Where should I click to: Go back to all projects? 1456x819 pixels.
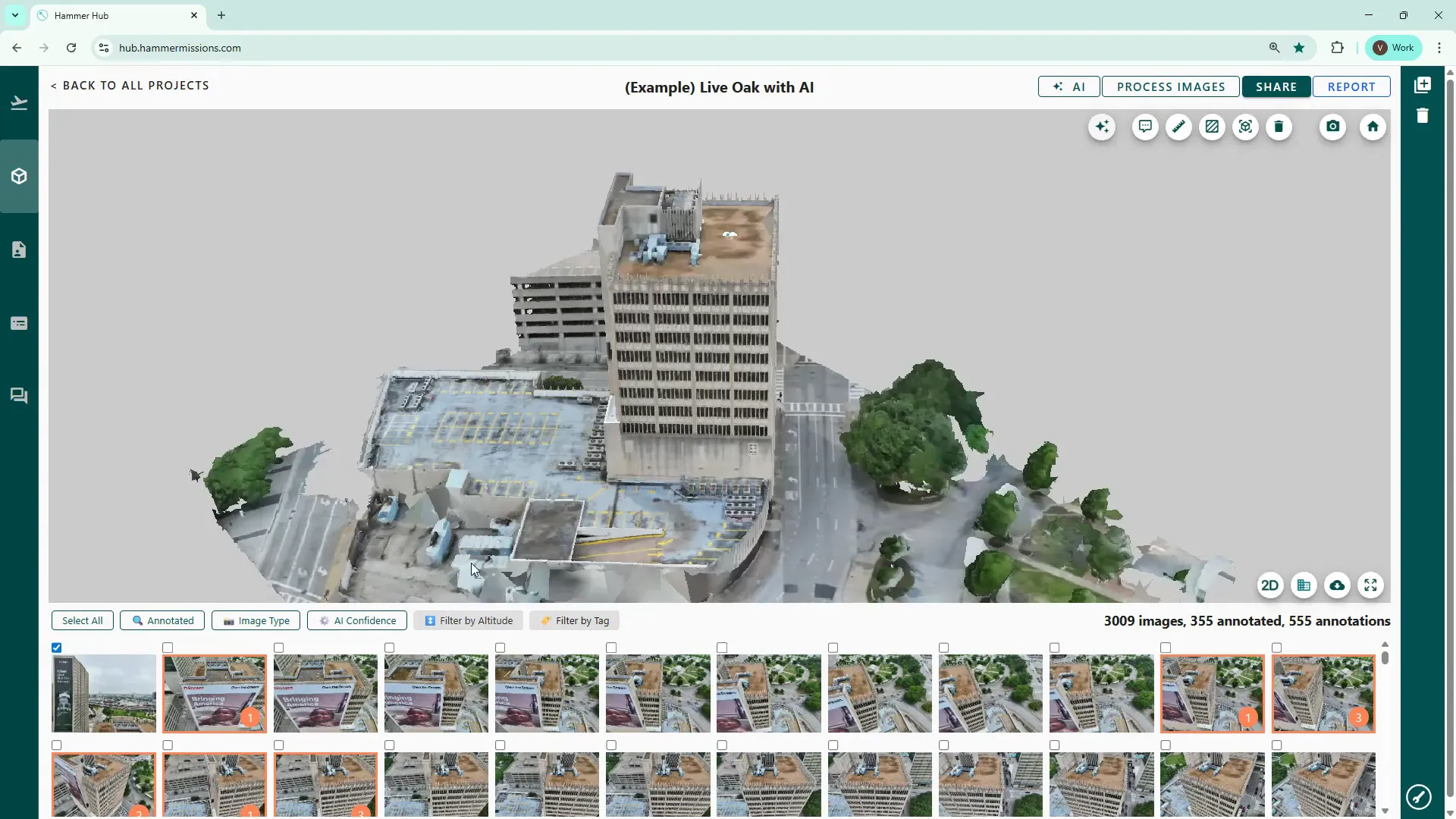pyautogui.click(x=130, y=86)
